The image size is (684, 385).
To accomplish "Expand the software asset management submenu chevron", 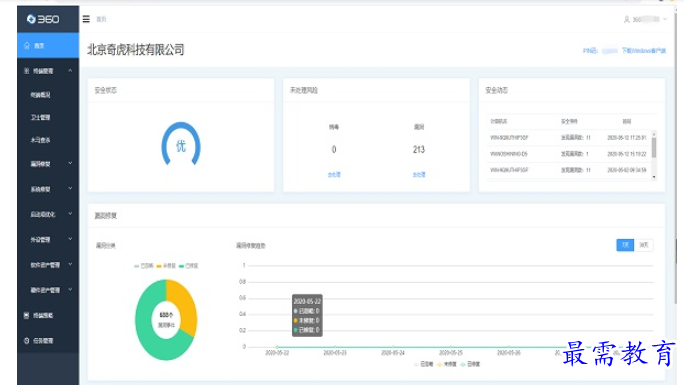I will (x=70, y=264).
